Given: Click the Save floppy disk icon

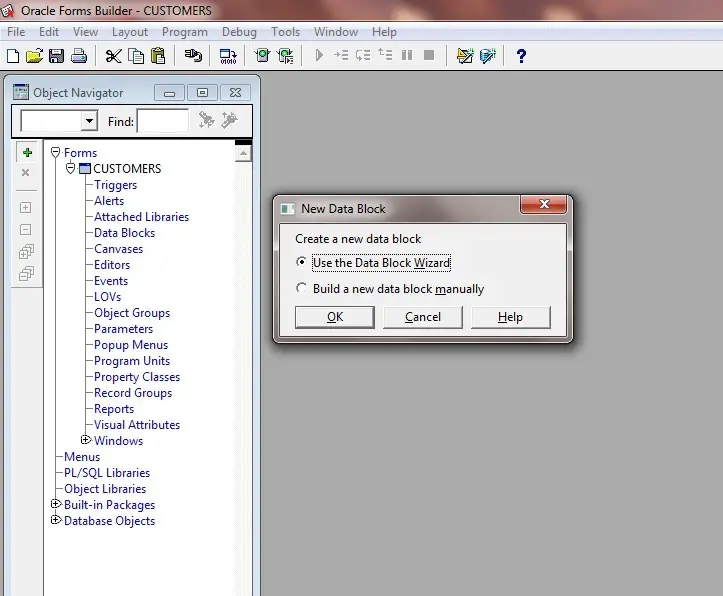Looking at the screenshot, I should [56, 56].
